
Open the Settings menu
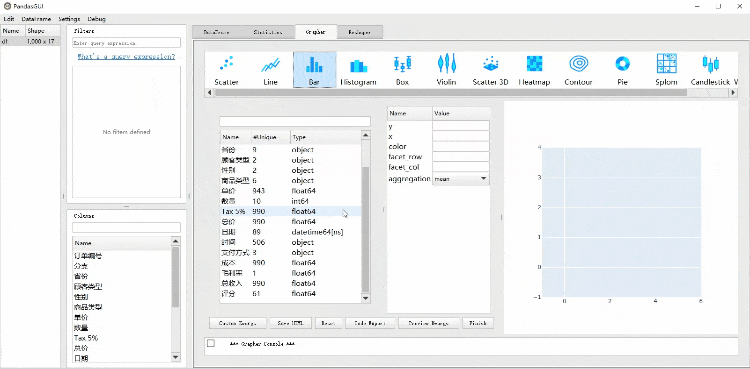point(69,19)
